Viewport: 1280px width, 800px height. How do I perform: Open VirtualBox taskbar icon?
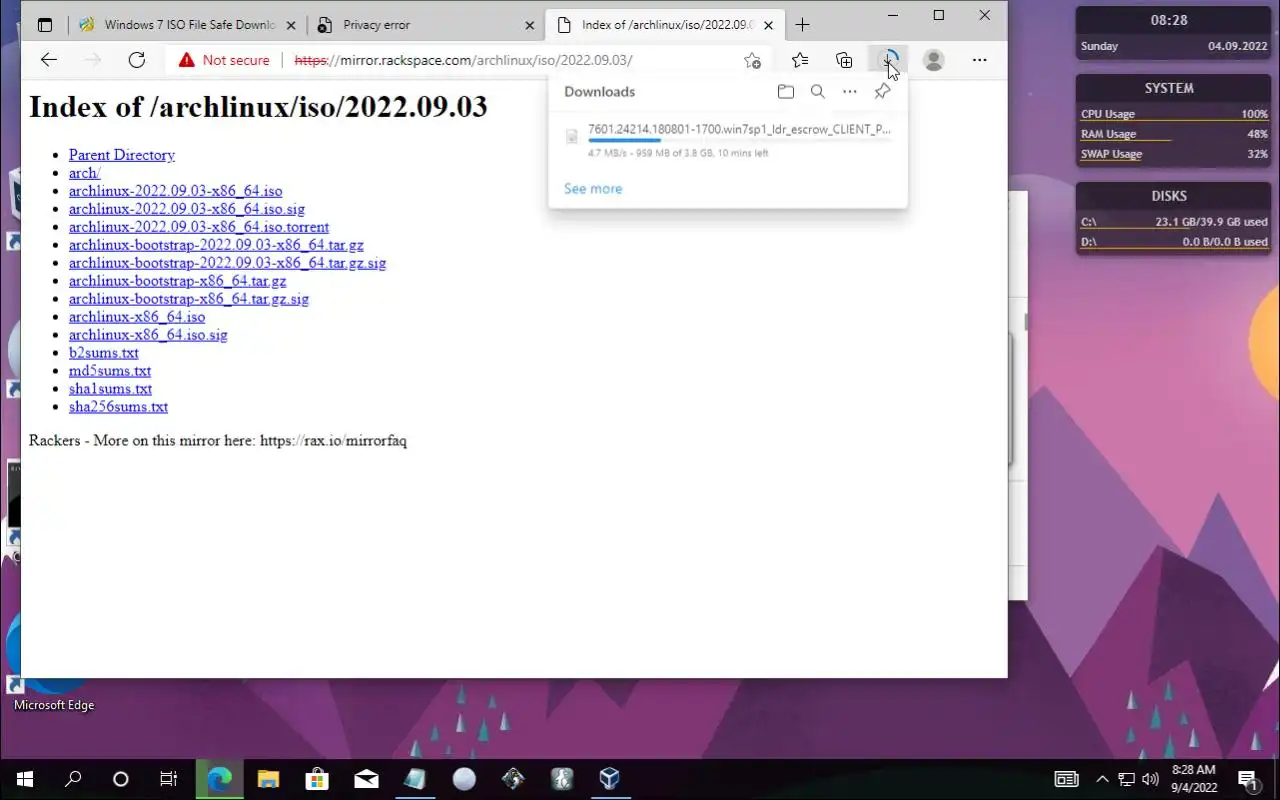610,779
